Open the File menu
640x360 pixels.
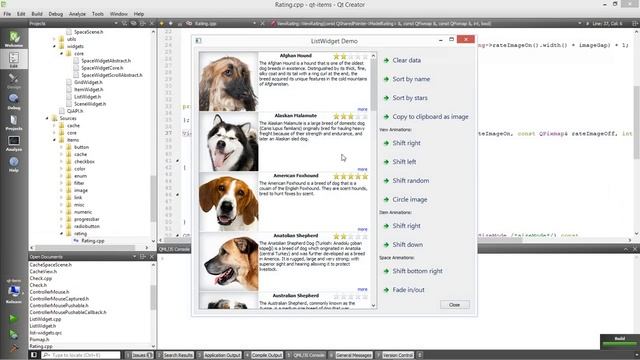pos(7,14)
